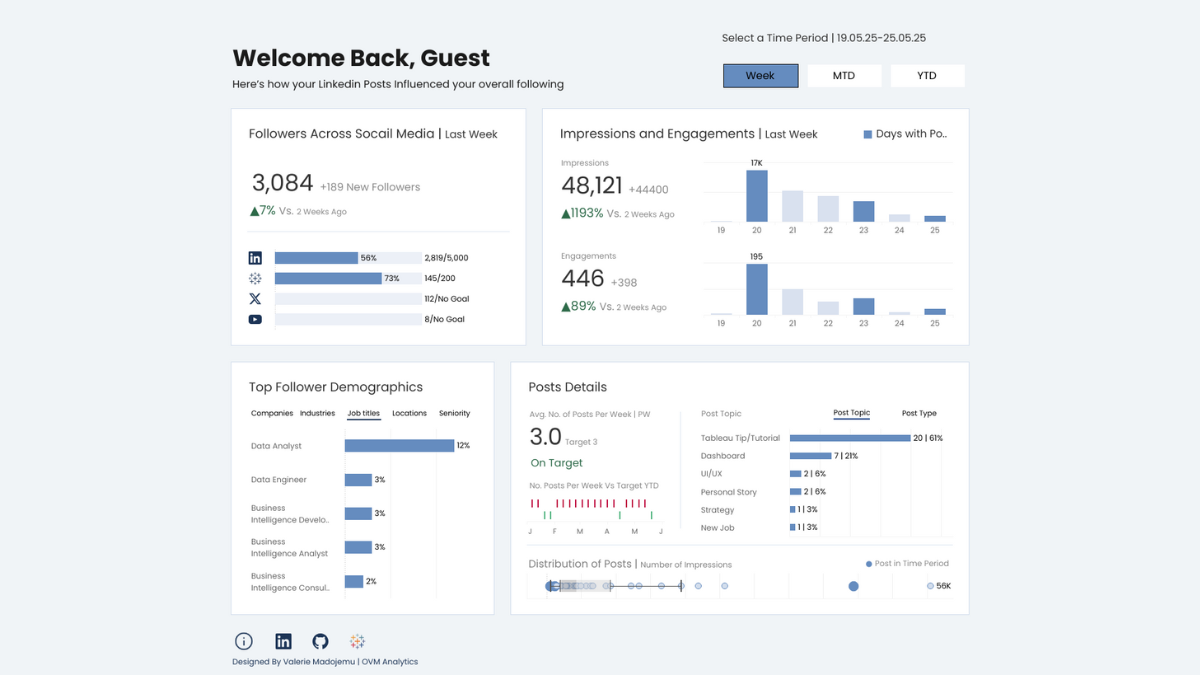View demographics by Seniority

tap(454, 413)
